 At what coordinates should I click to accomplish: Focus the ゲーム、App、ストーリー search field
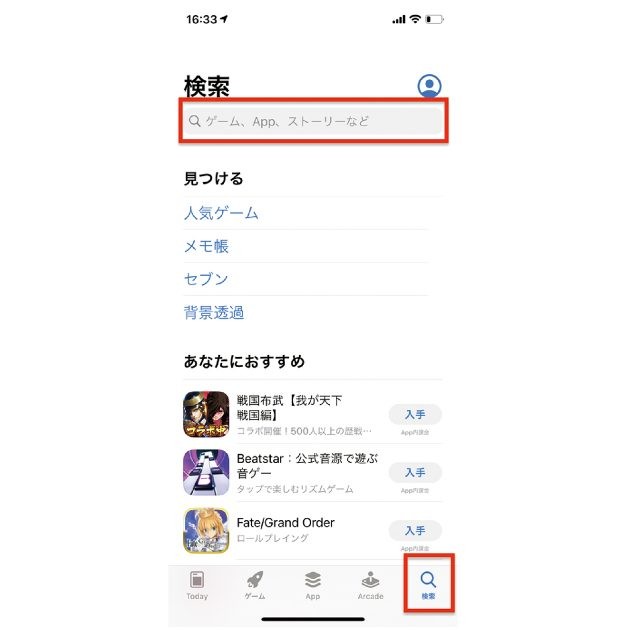point(313,121)
